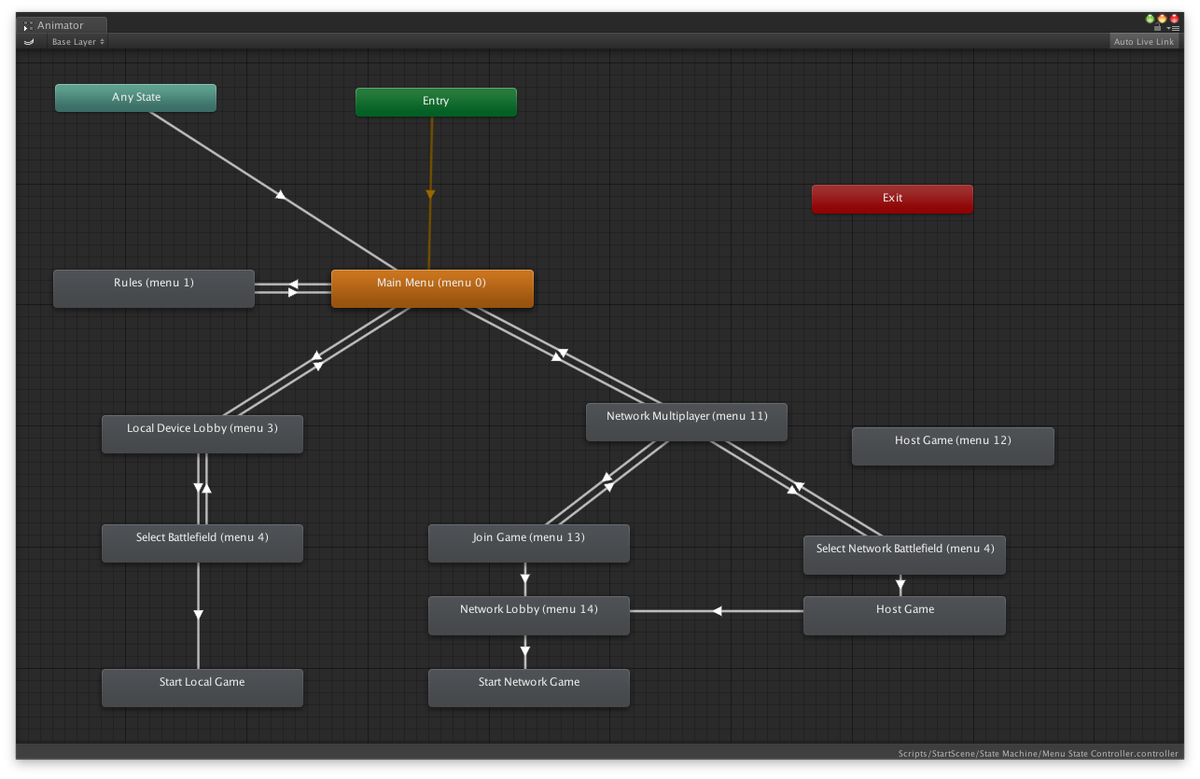Select the Any State node
This screenshot has height=779, width=1200.
click(x=136, y=98)
